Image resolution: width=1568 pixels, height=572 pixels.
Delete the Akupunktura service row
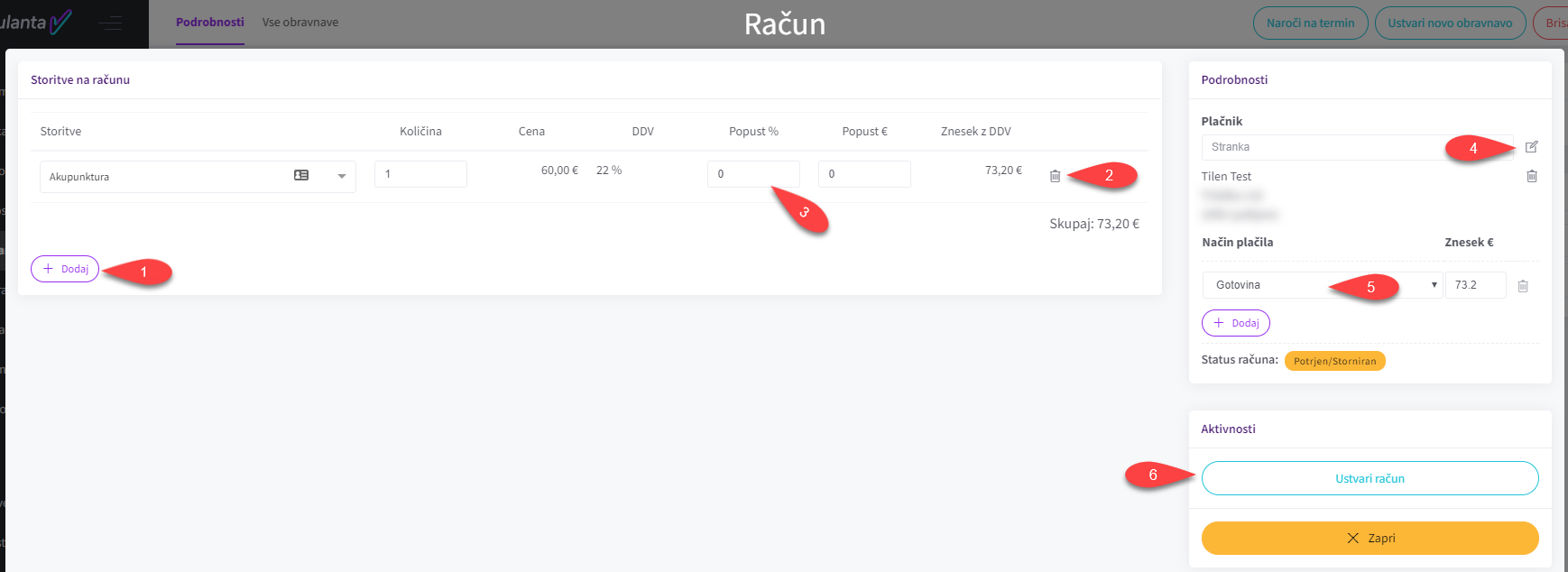(1055, 176)
